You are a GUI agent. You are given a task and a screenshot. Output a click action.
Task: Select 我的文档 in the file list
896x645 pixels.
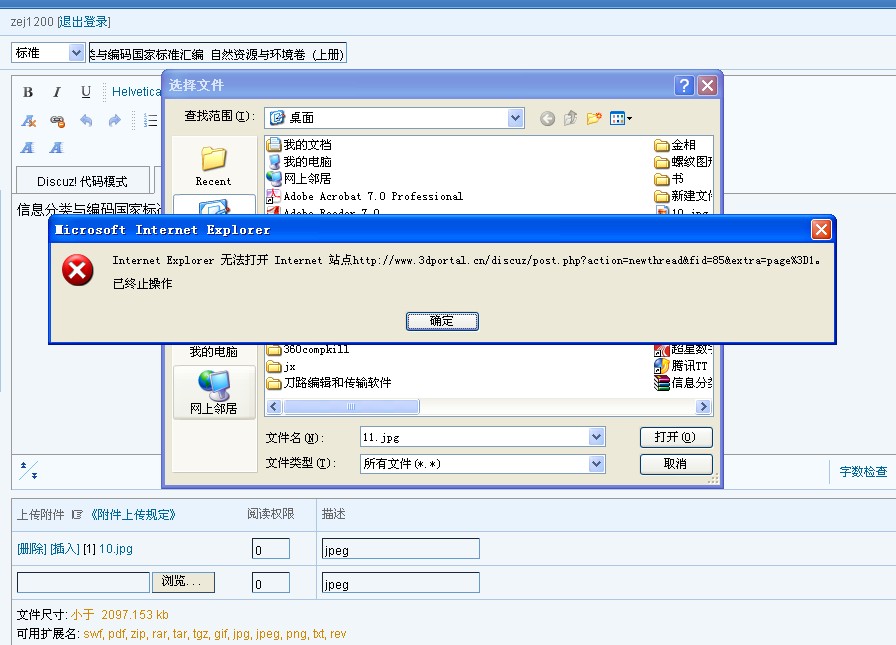(299, 145)
